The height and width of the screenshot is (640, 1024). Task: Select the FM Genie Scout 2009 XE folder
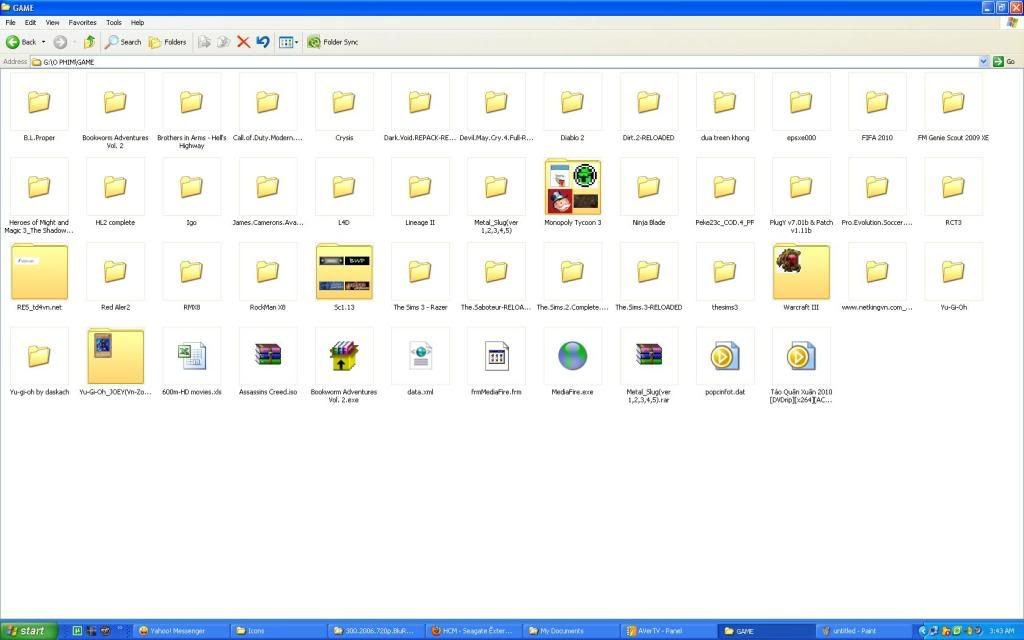(953, 108)
